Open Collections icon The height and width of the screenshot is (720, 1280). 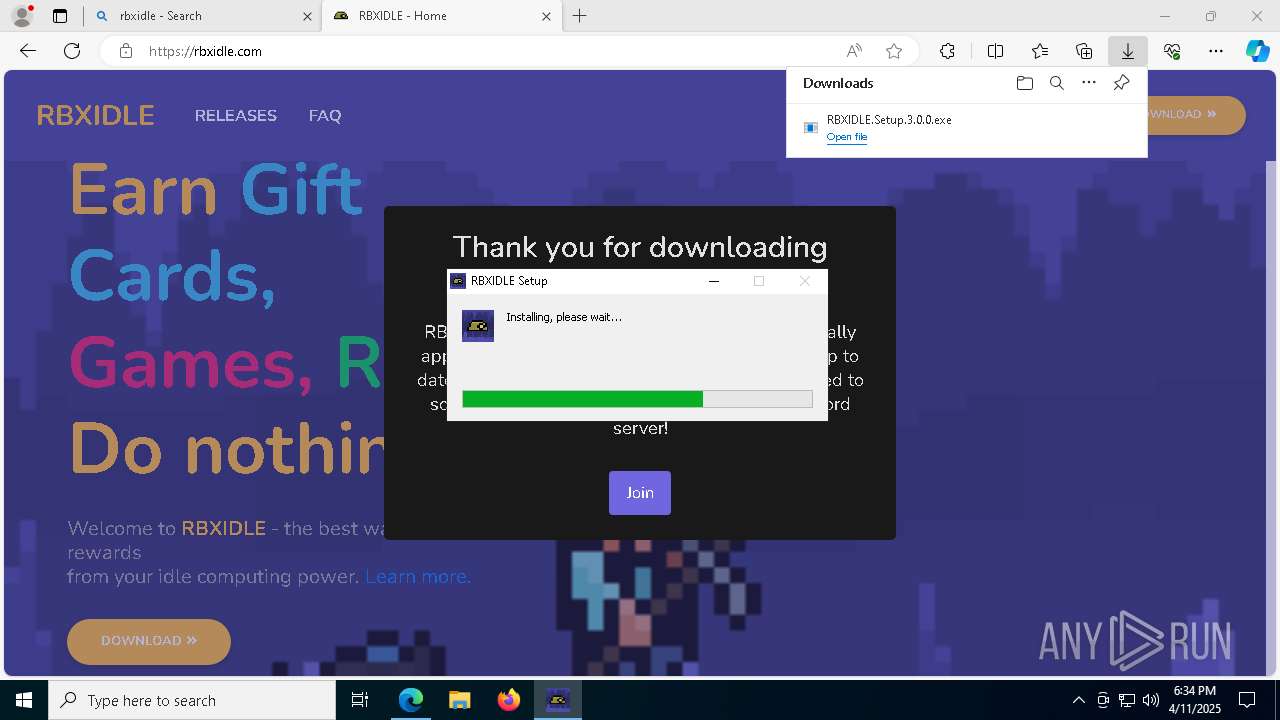1084,51
